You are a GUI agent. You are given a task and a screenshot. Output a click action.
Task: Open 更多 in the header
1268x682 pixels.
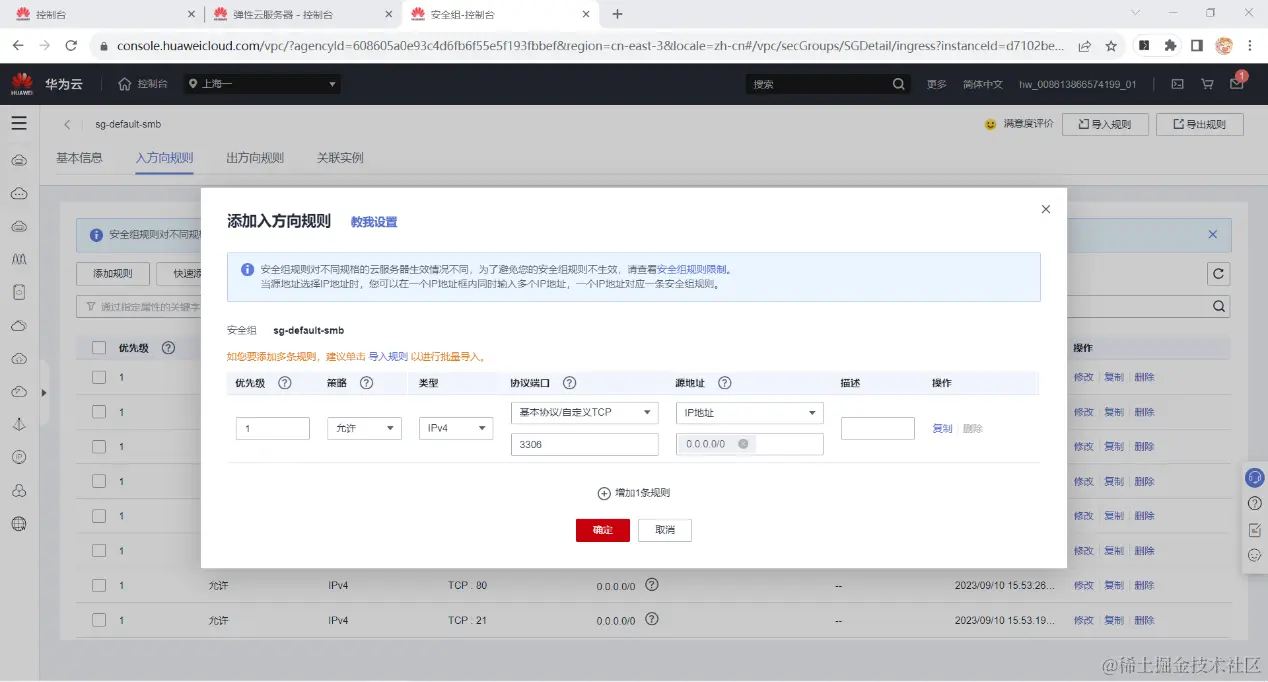tap(936, 84)
